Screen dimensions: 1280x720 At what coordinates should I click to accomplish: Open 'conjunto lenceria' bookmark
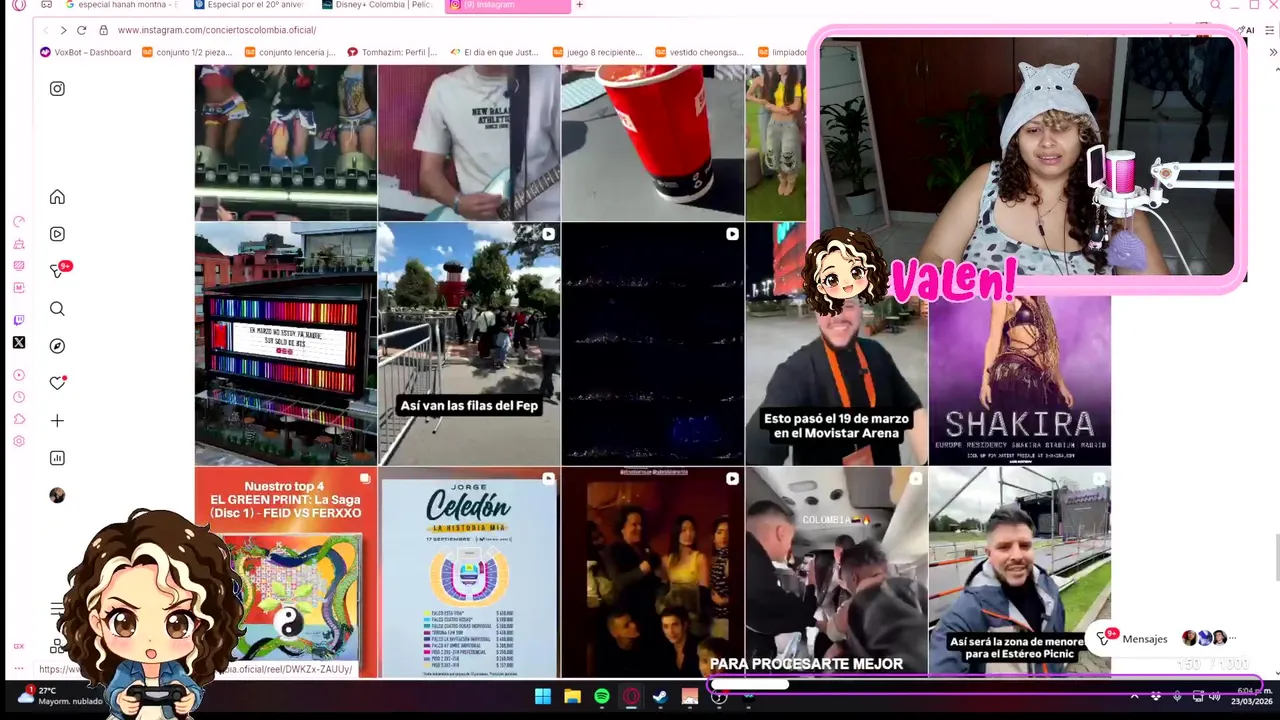click(290, 52)
